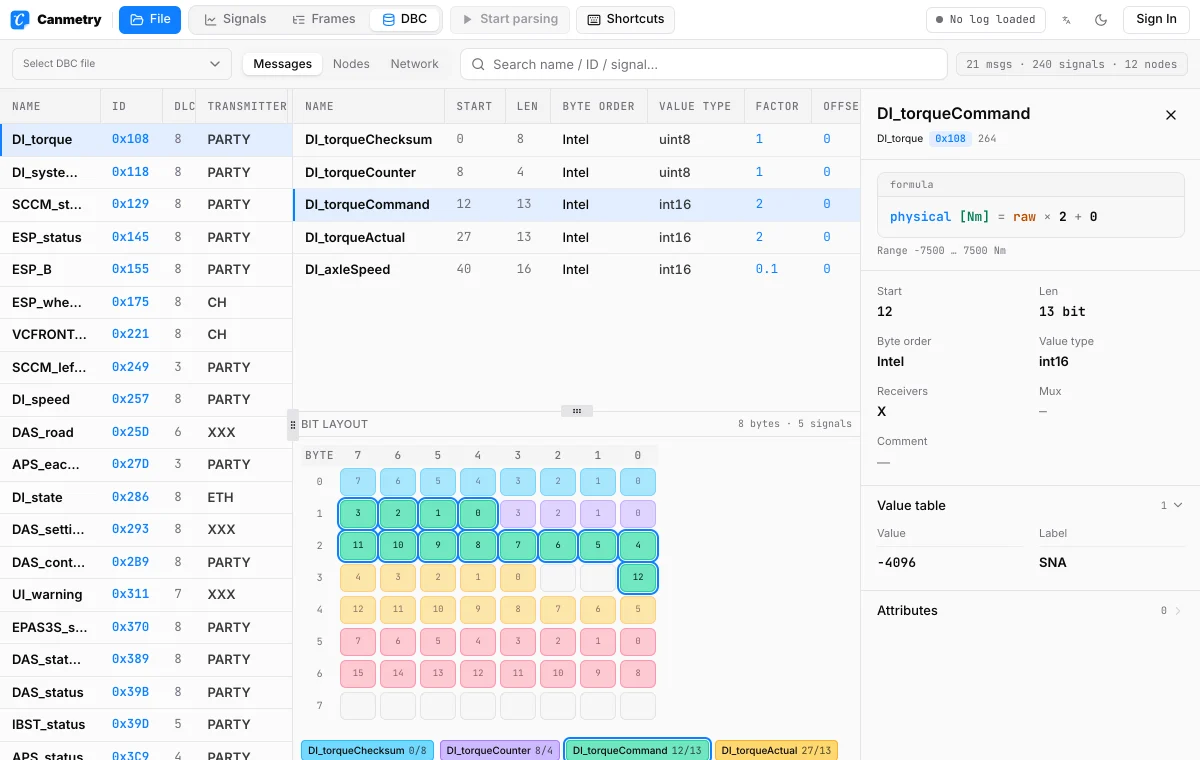
Task: Select the DBC tab
Action: (405, 19)
